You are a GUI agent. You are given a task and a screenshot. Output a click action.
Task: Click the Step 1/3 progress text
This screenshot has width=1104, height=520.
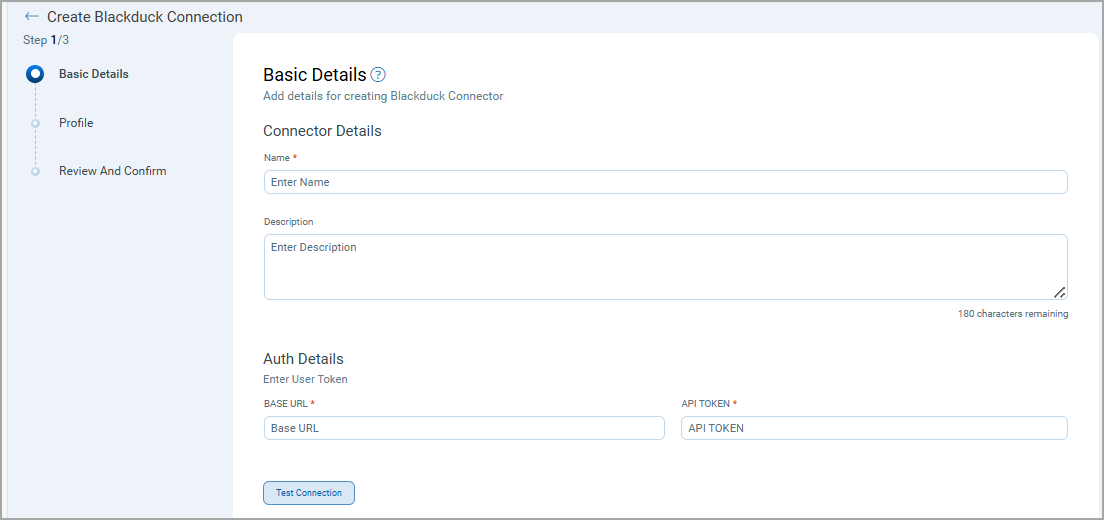click(x=46, y=40)
